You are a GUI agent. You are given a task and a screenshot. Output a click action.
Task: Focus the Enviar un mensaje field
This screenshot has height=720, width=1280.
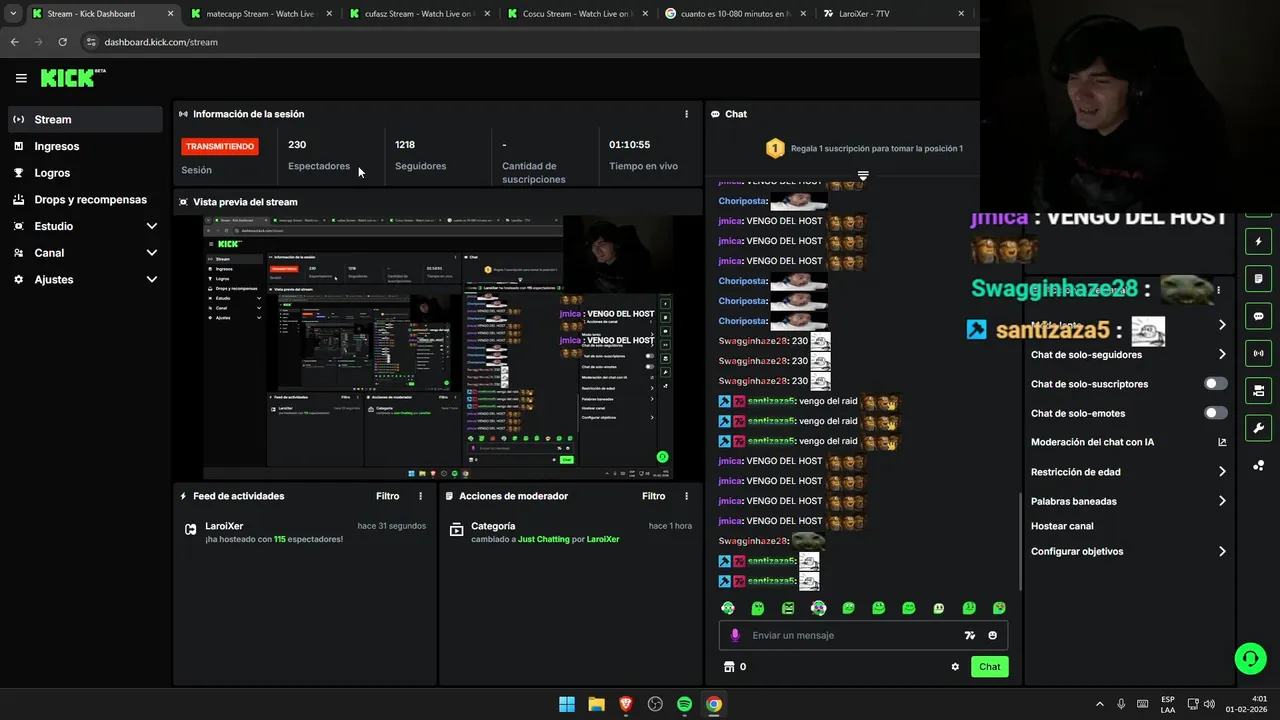(850, 635)
